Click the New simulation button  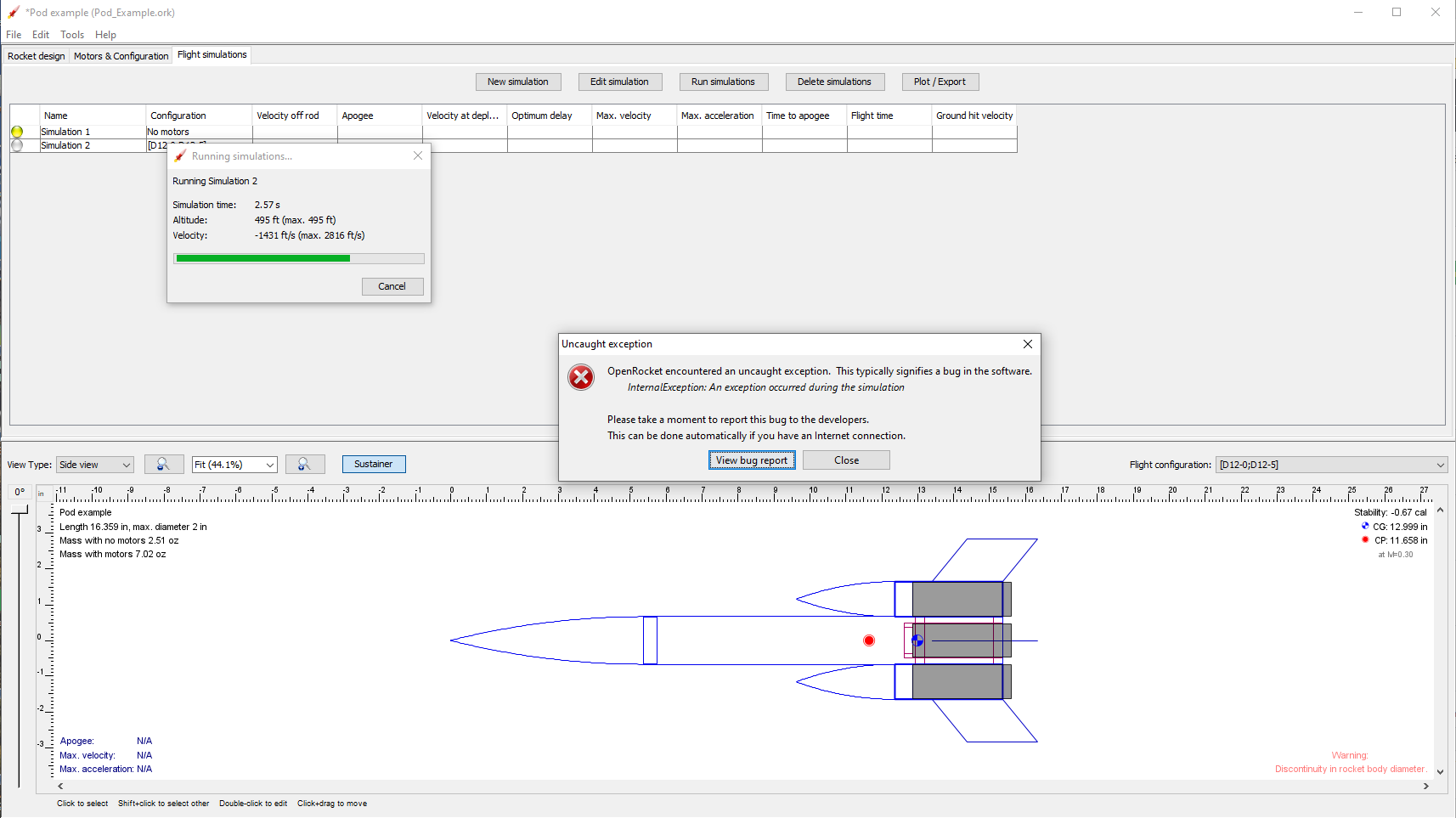coord(518,82)
